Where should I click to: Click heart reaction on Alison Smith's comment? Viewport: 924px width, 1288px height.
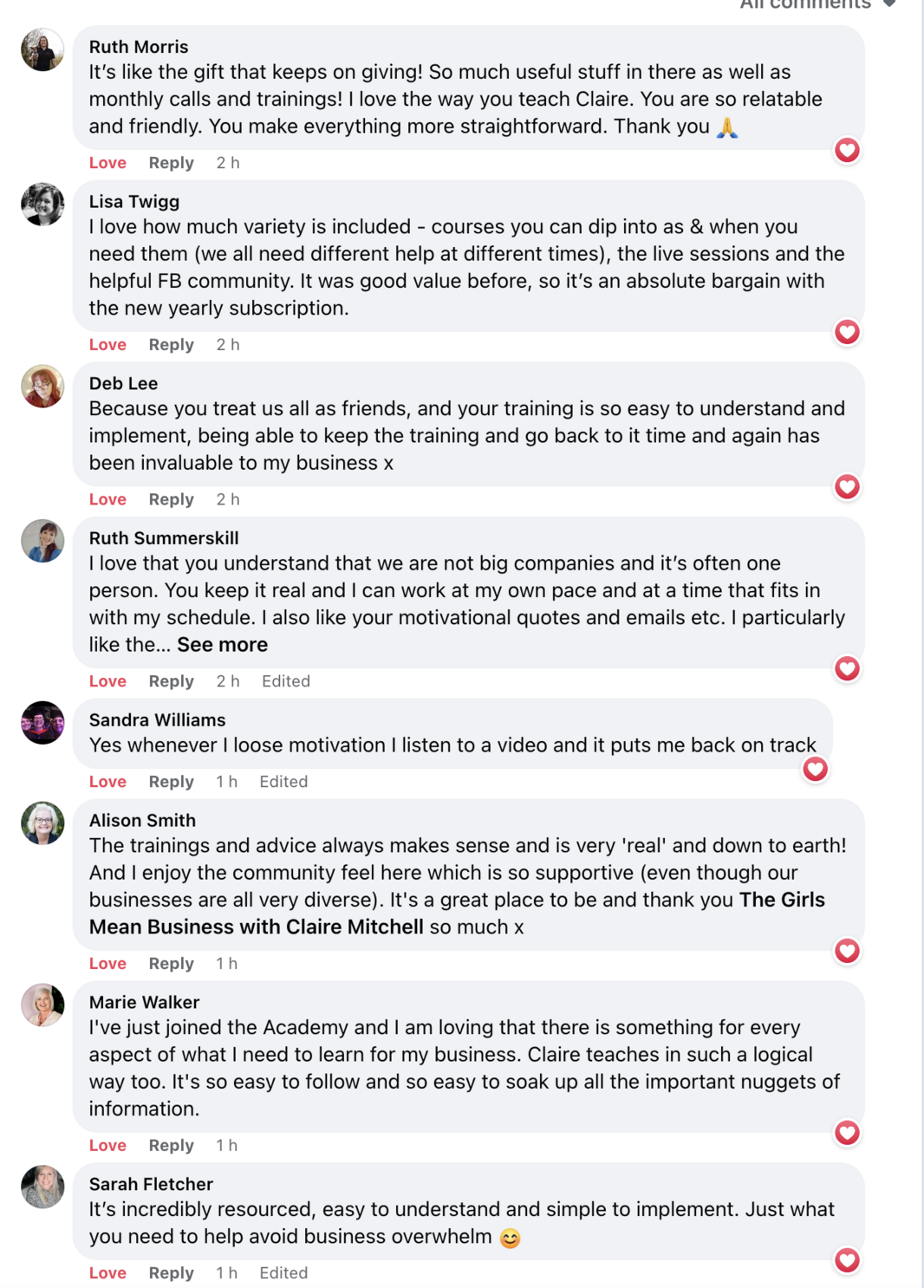tap(847, 951)
